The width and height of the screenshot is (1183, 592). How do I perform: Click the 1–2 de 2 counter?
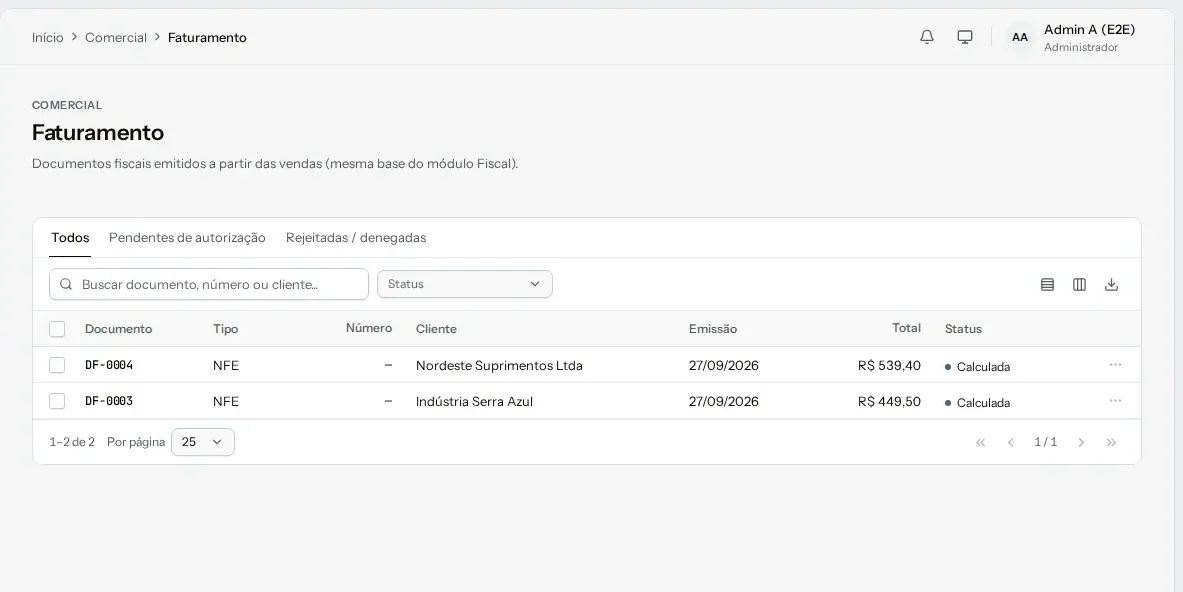[72, 442]
